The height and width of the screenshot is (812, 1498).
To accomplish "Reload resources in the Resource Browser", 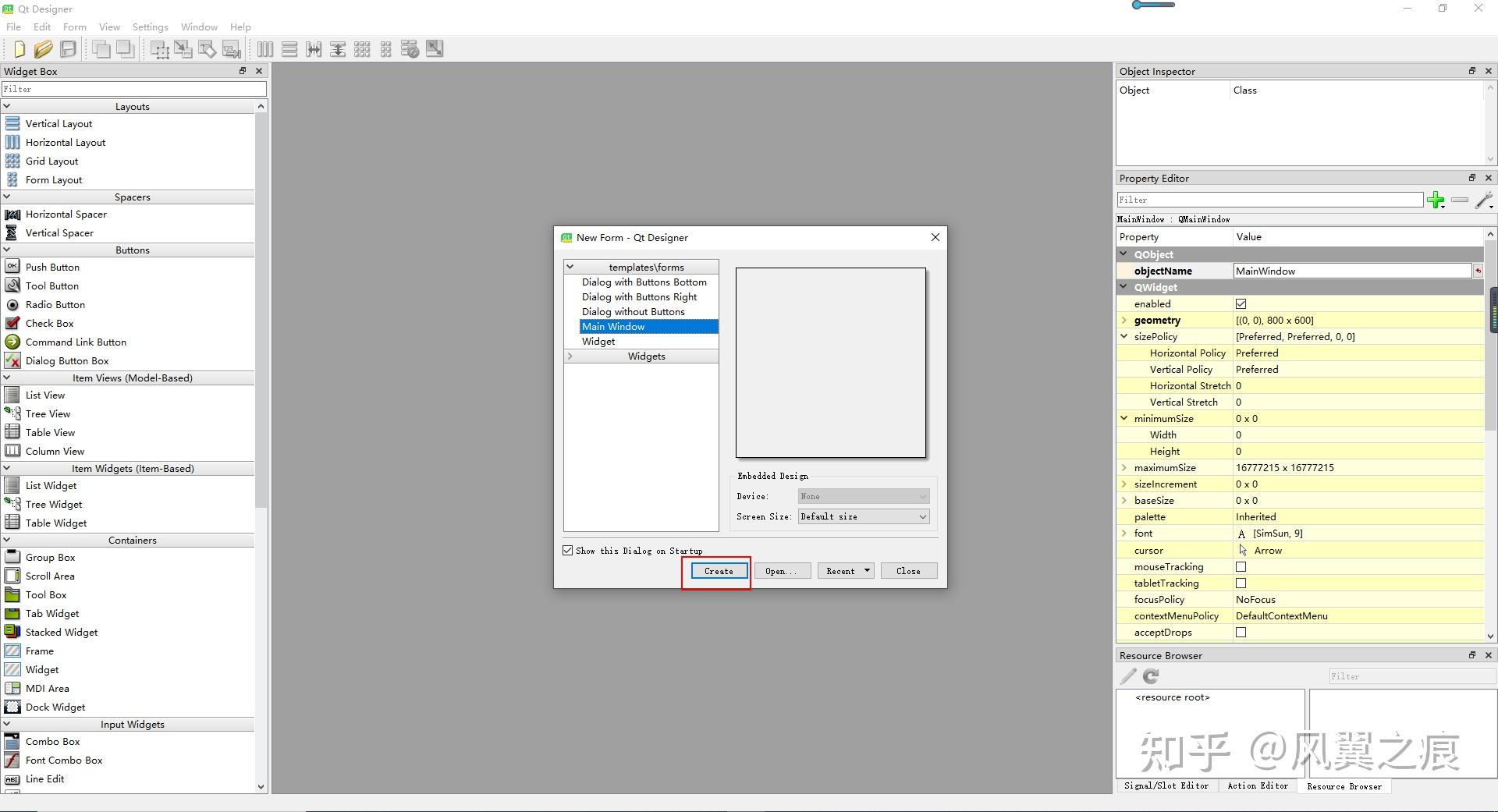I will (x=1151, y=676).
